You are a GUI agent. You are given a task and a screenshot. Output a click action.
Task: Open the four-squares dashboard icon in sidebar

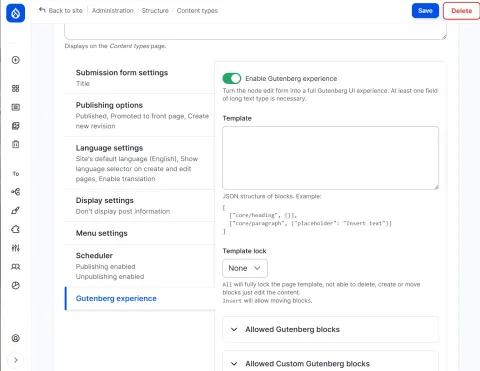(16, 88)
